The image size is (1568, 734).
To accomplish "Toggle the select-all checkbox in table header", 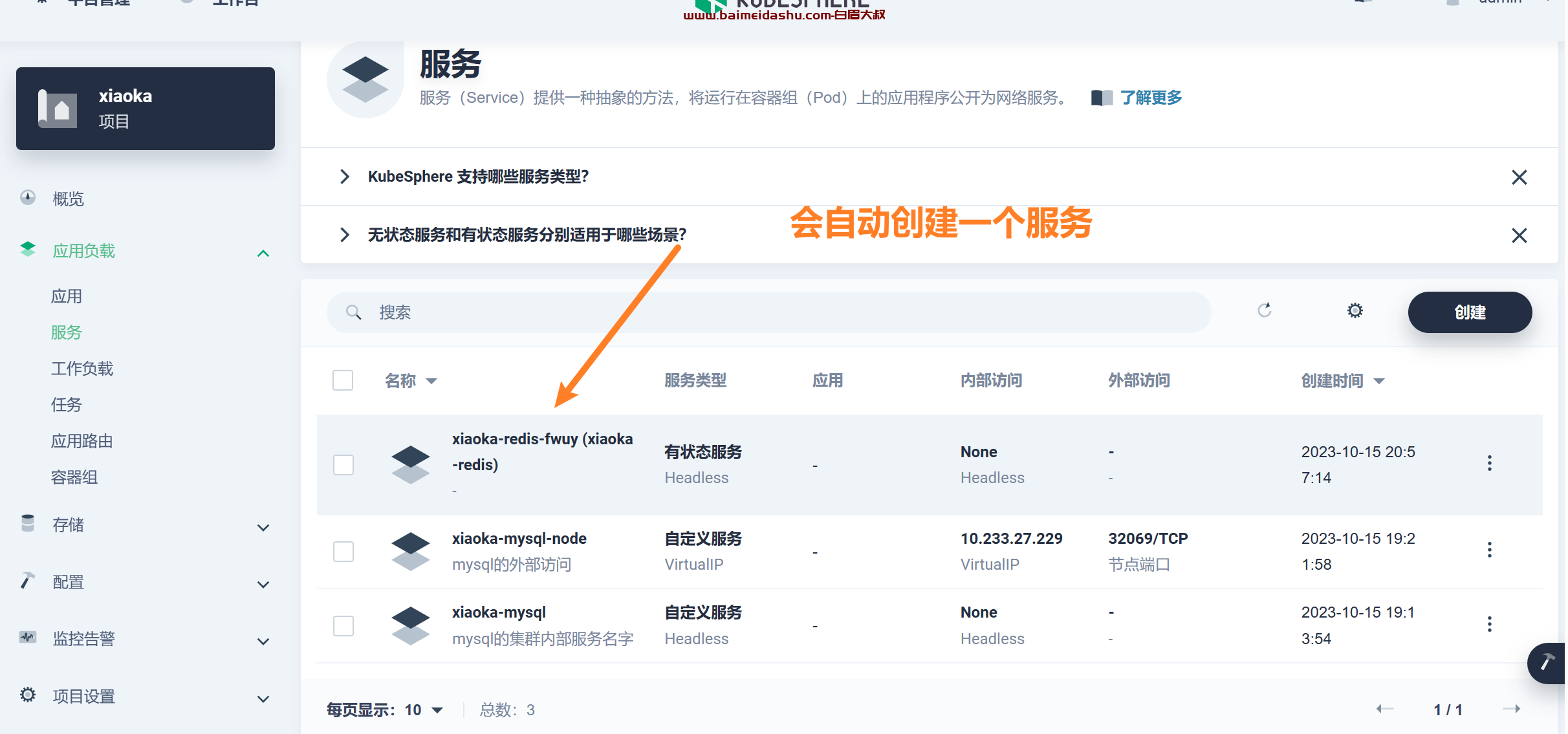I will [343, 380].
